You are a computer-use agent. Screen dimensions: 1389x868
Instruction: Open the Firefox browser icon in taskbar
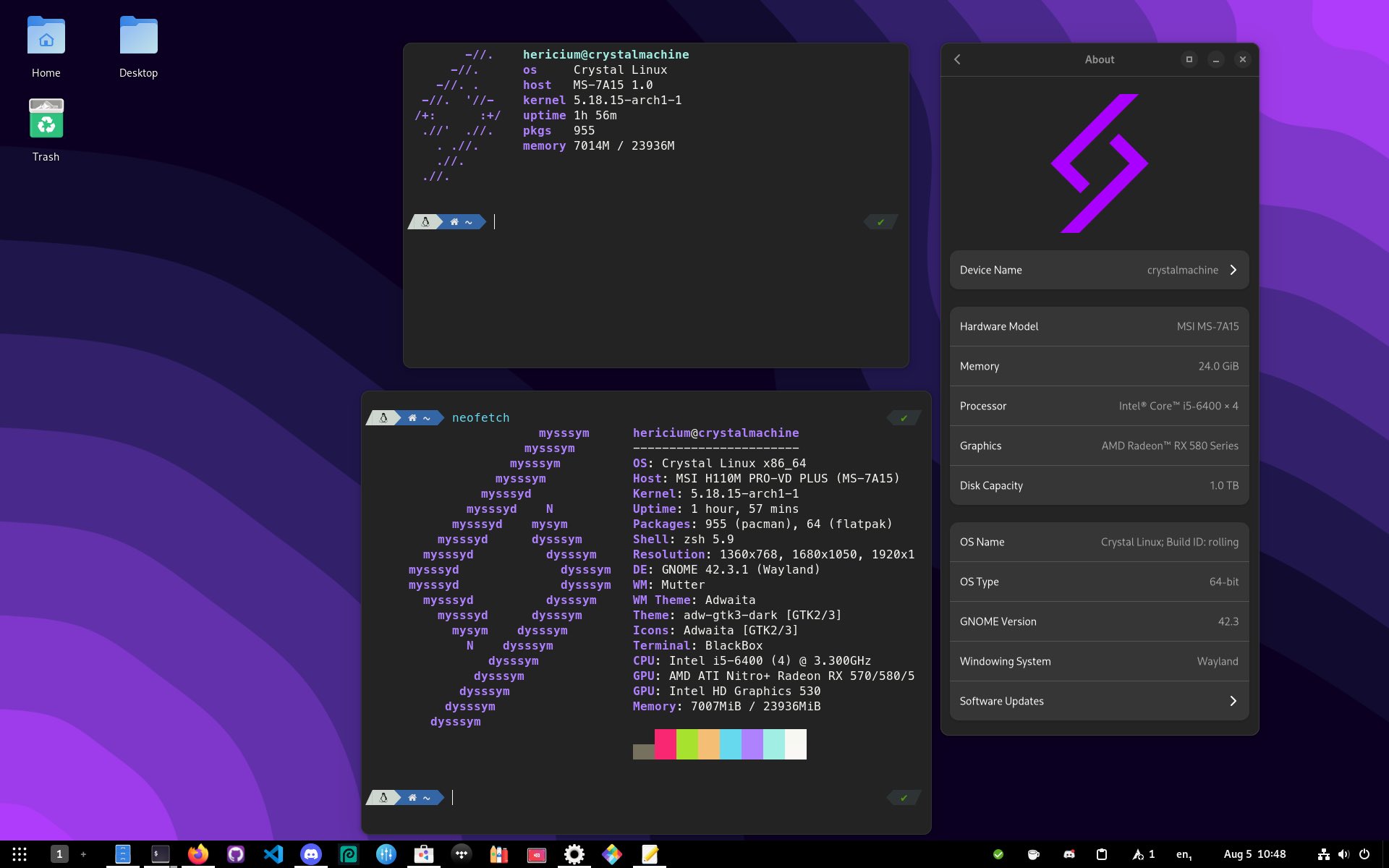pos(196,854)
